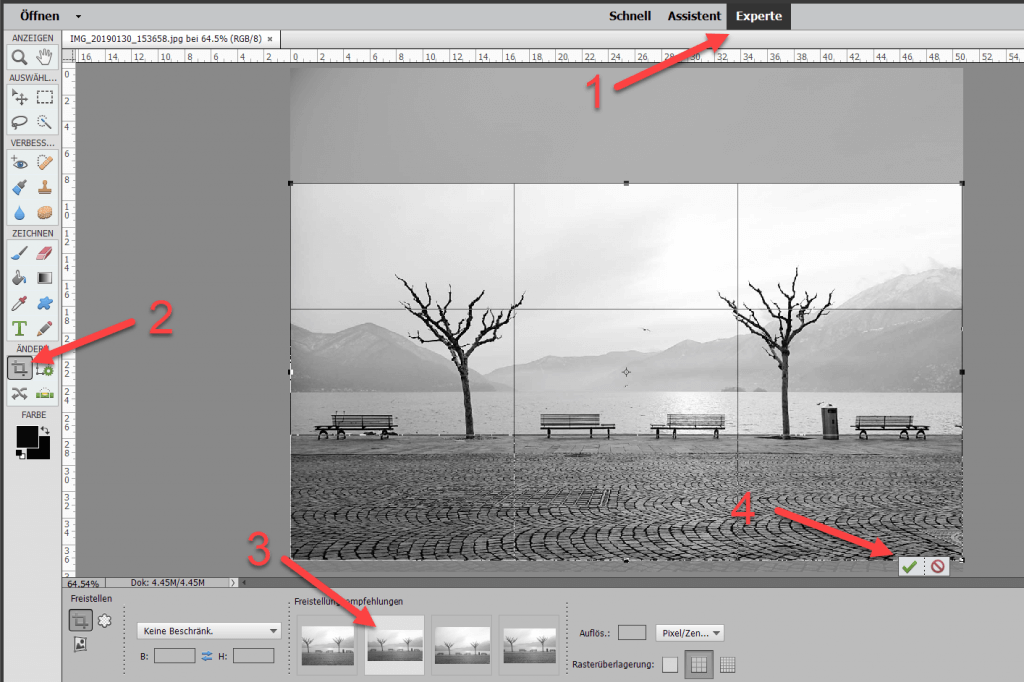The image size is (1024, 682).
Task: Select the Crop tool in toolbox
Action: [20, 368]
